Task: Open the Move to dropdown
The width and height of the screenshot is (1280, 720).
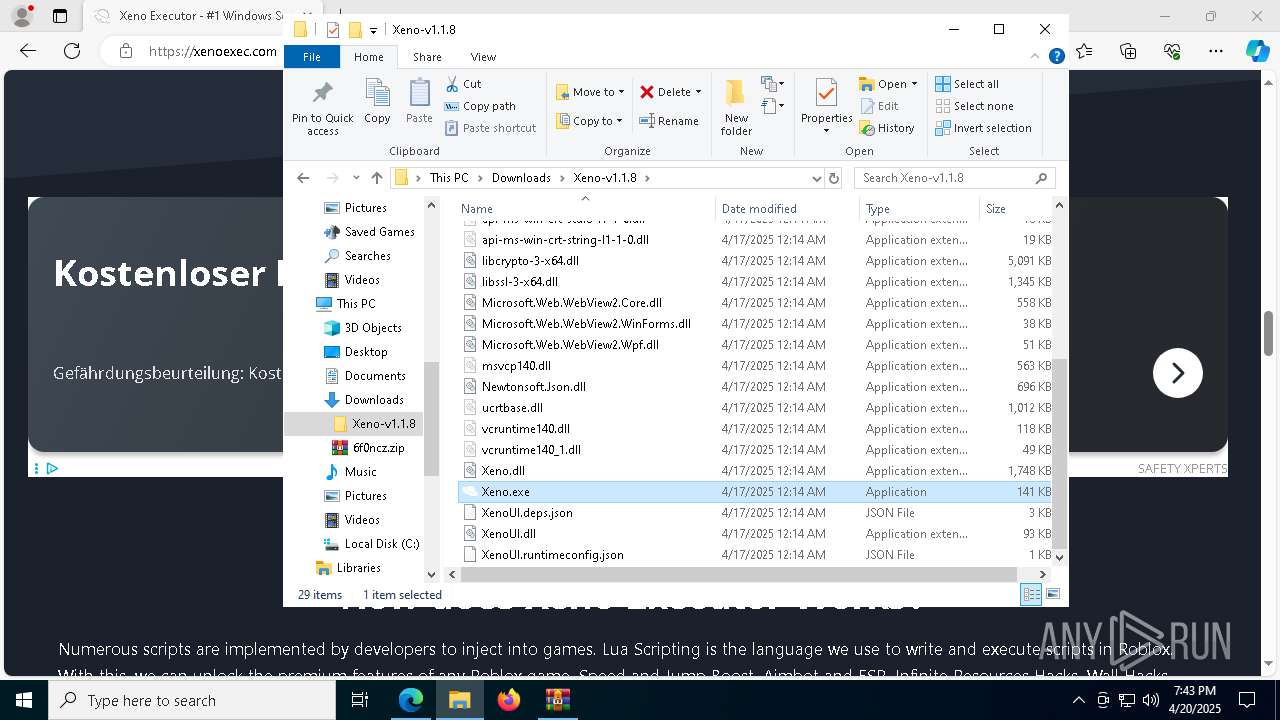Action: pos(590,92)
